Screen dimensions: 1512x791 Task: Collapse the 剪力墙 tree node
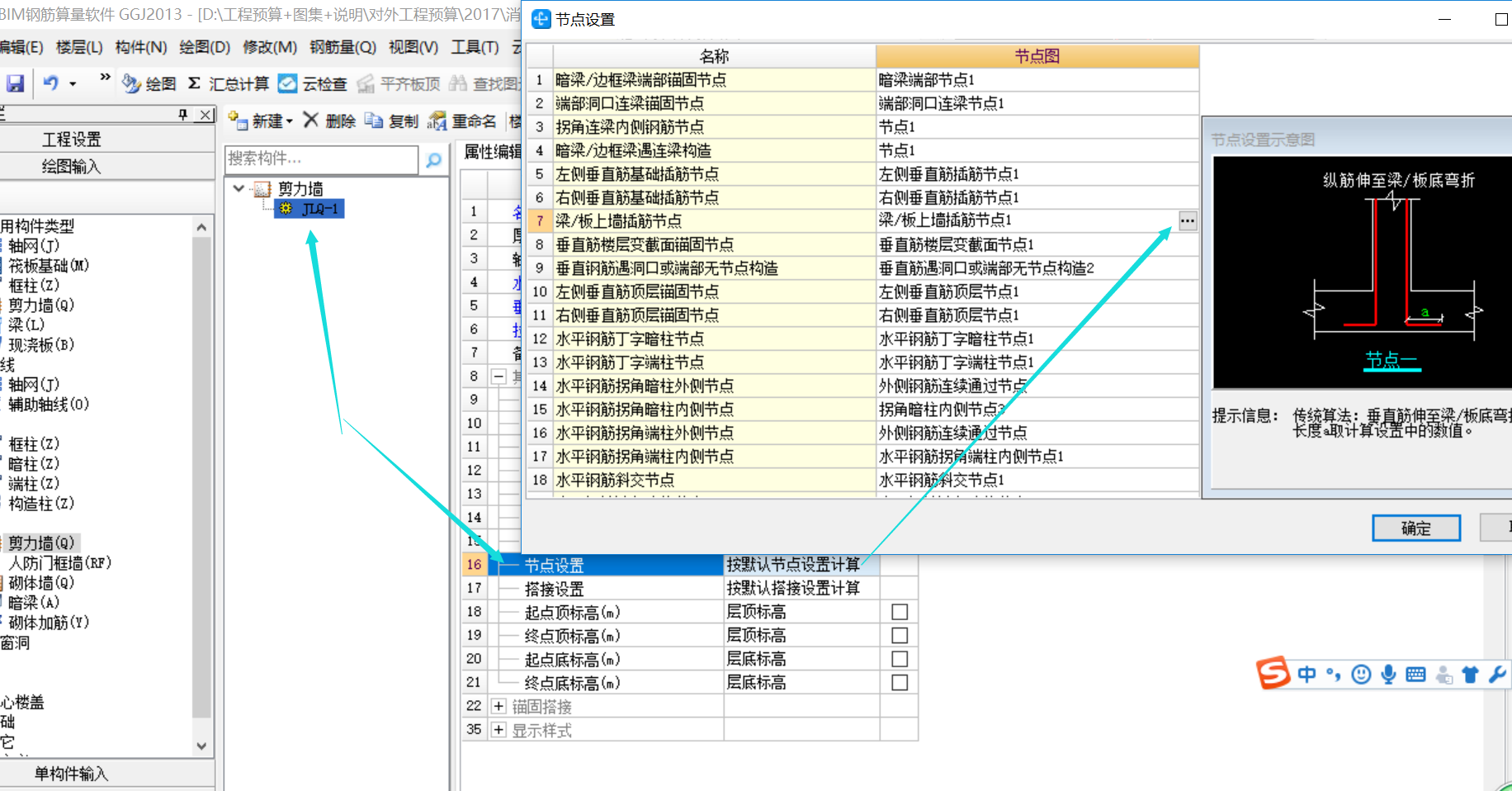point(239,188)
